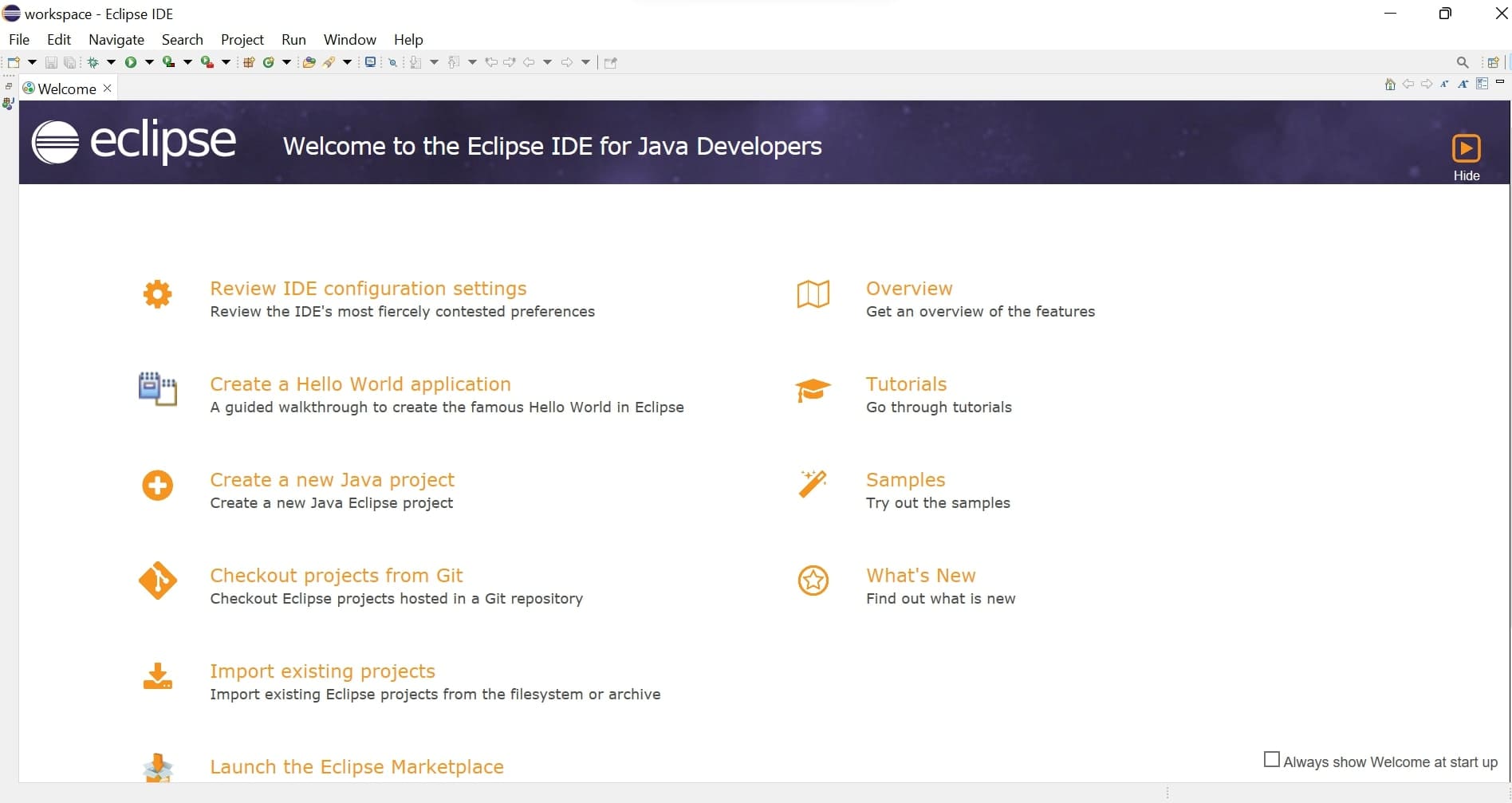
Task: Open the Navigate menu
Action: pos(116,39)
